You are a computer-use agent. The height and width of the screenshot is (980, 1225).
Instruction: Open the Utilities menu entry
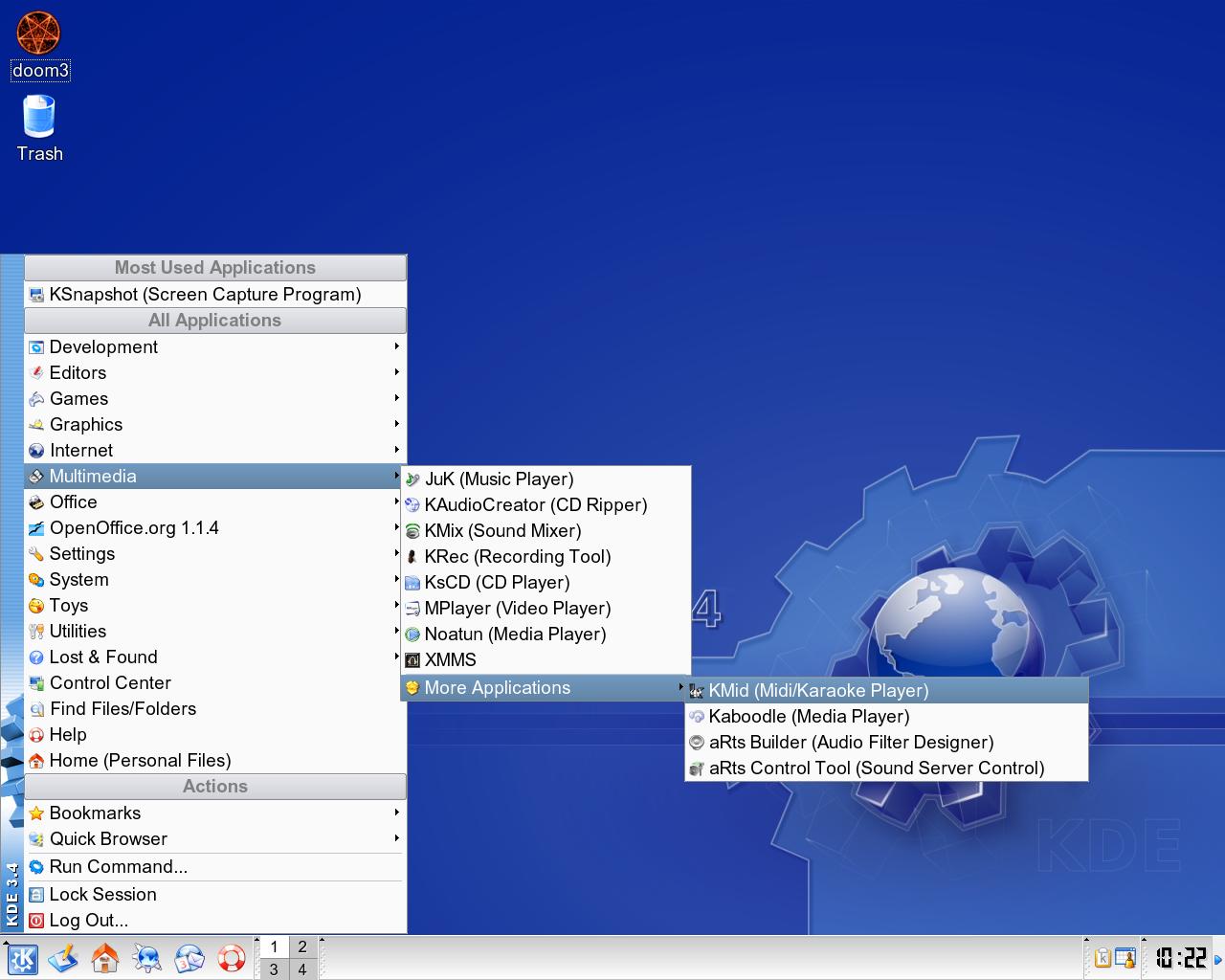click(215, 632)
